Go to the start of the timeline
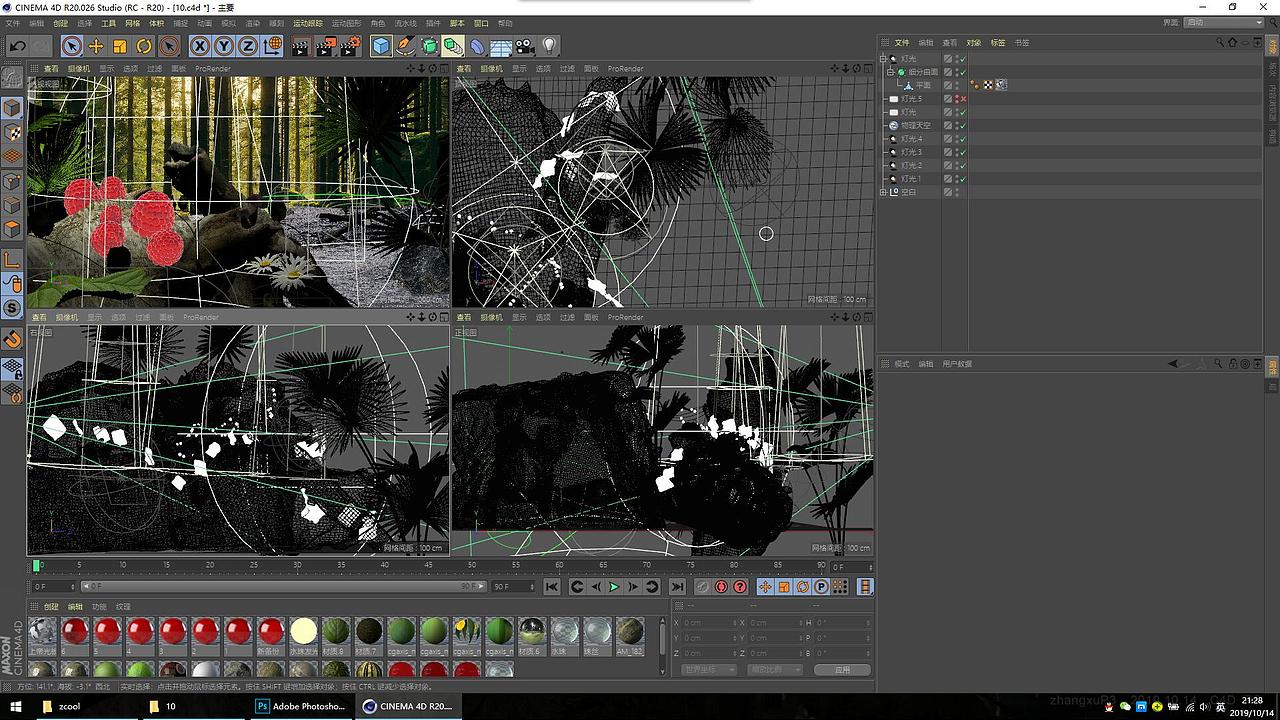The height and width of the screenshot is (720, 1280). pos(552,587)
